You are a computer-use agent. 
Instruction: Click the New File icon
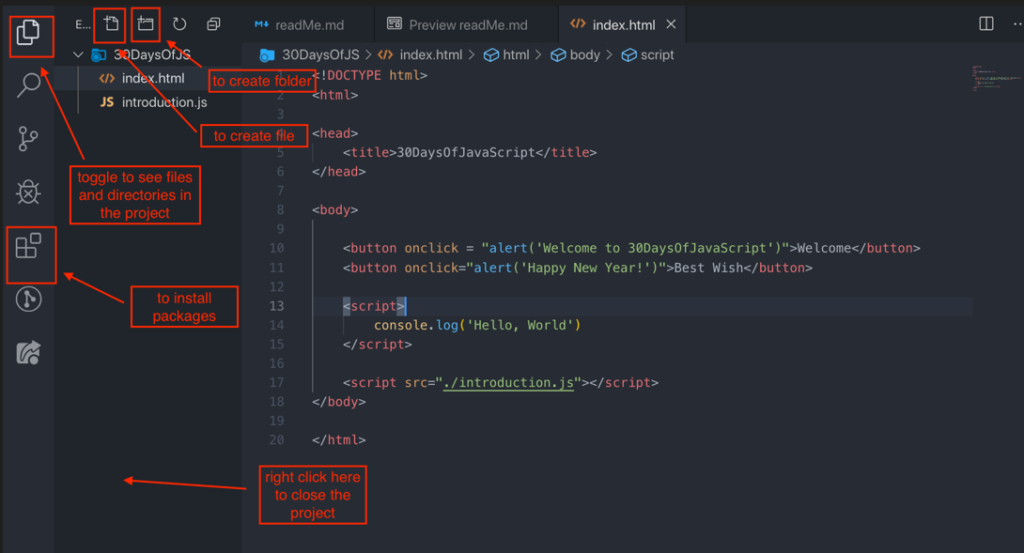point(111,24)
